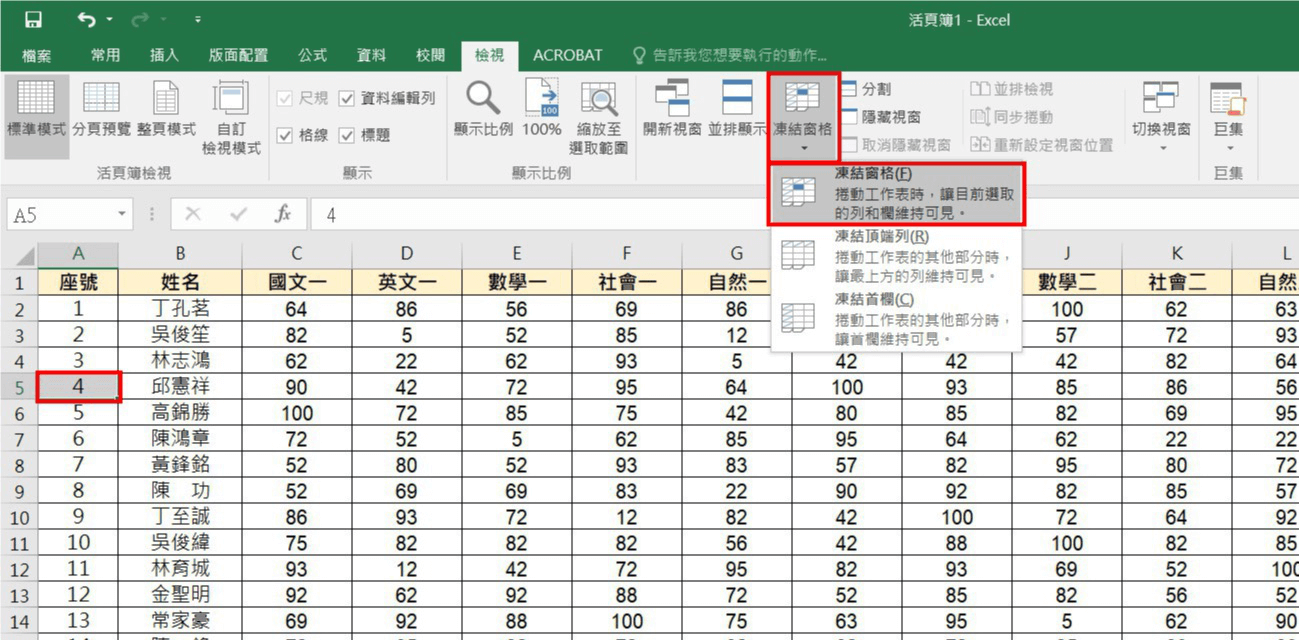Screen dimensions: 1299x640
Task: Click the name cell 常家豪
Action: 179,621
